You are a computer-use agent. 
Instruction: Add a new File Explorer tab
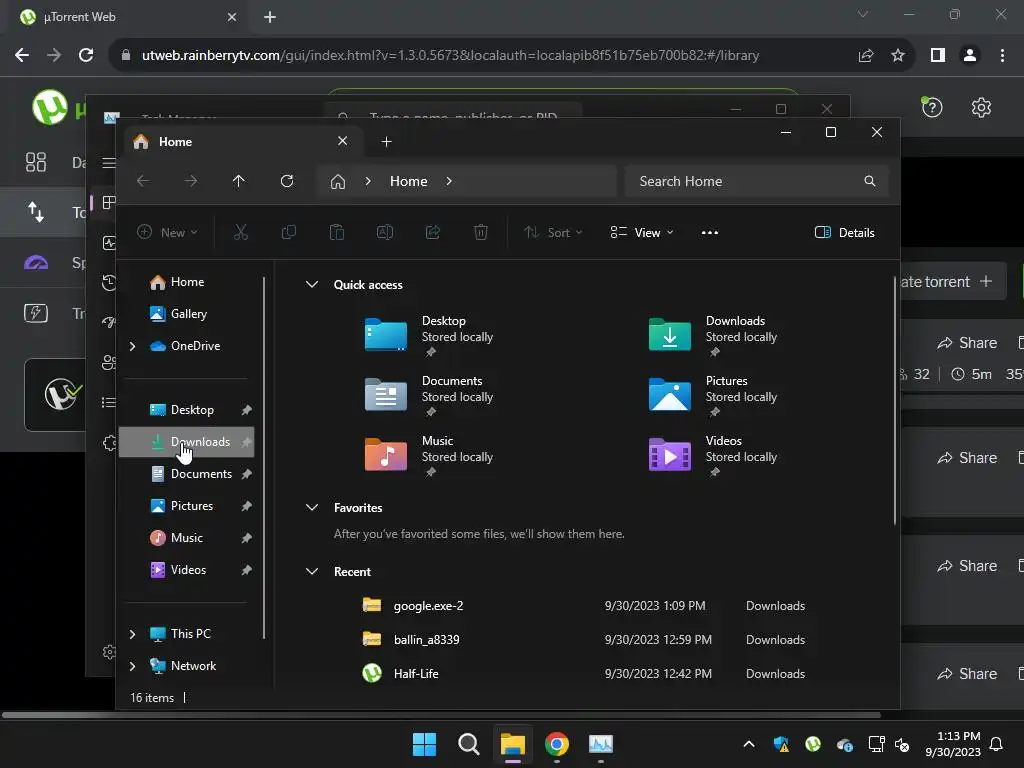pyautogui.click(x=387, y=142)
